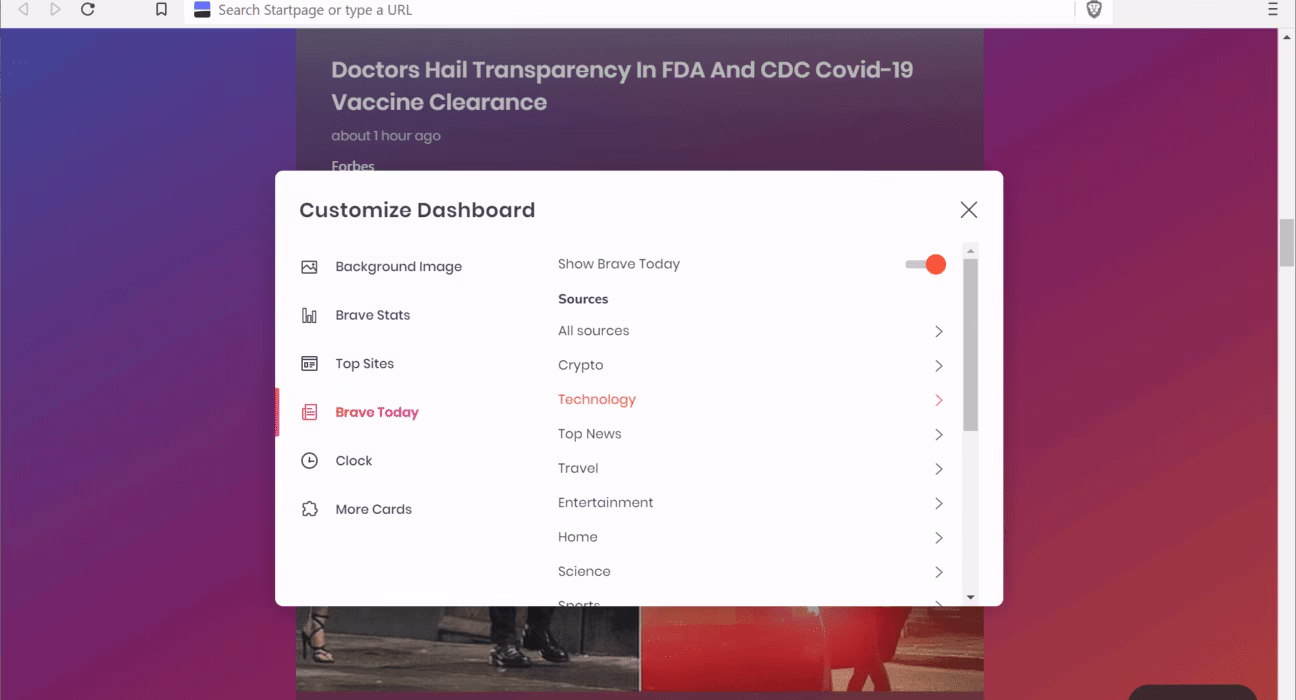Open the Doctors Hail Transparency article headline
Image resolution: width=1296 pixels, height=700 pixels.
click(x=622, y=86)
